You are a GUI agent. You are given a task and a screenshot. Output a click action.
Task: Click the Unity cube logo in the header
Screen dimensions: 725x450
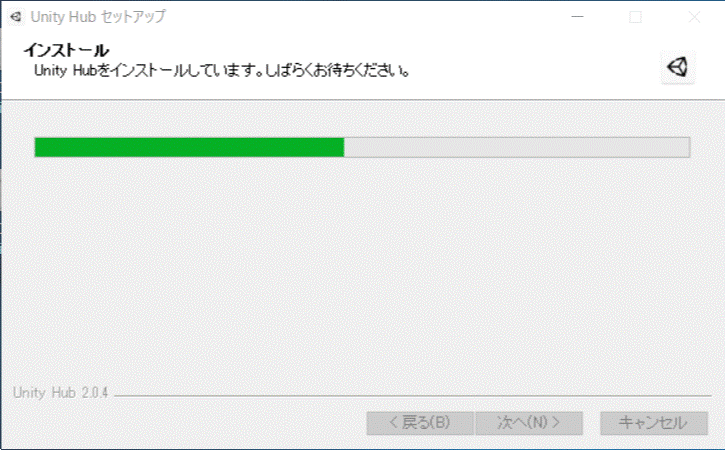677,68
